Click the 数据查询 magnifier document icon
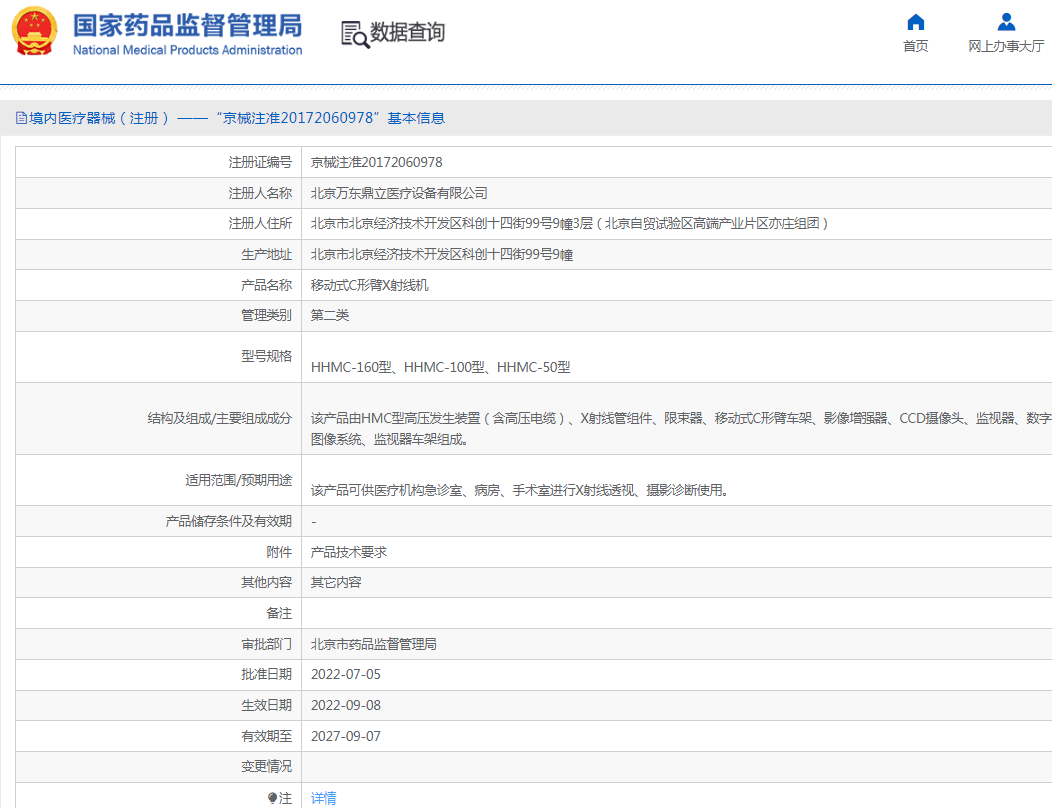The width and height of the screenshot is (1052, 808). pyautogui.click(x=354, y=33)
